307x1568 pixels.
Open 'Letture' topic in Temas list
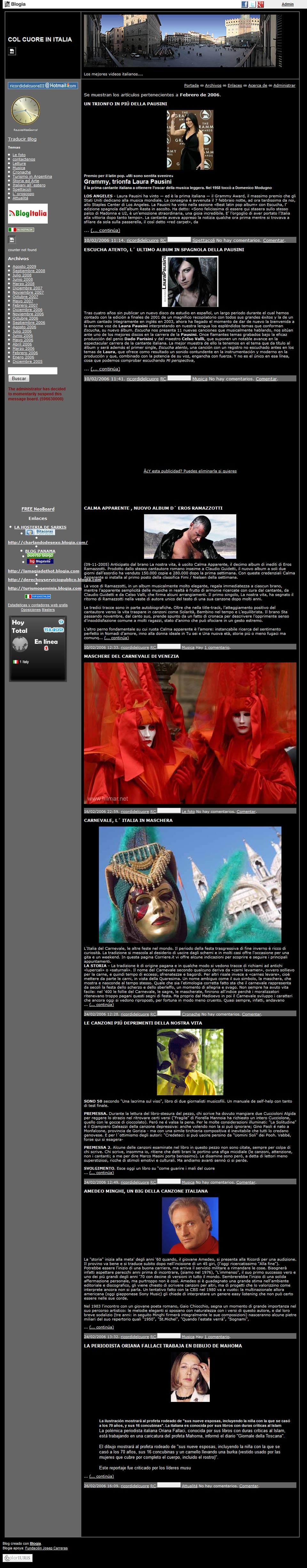click(x=20, y=164)
